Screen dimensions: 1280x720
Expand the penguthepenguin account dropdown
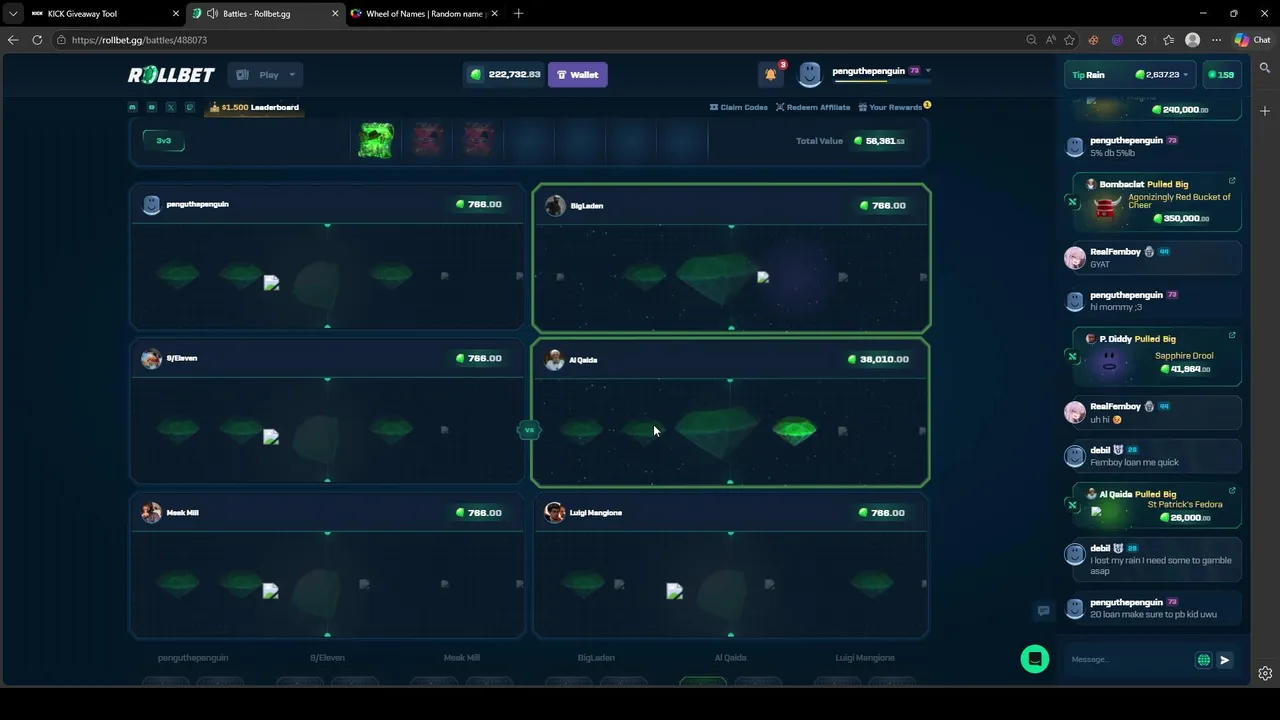928,71
